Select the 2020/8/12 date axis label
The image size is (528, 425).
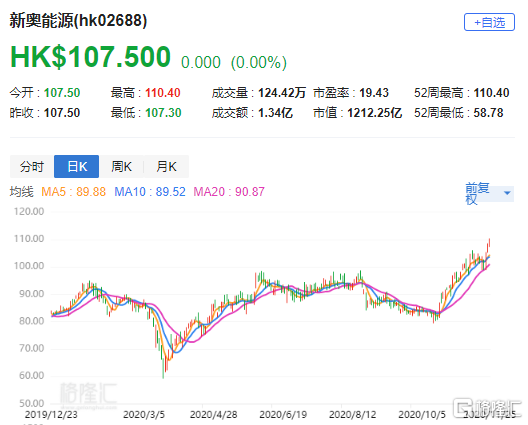pos(353,415)
